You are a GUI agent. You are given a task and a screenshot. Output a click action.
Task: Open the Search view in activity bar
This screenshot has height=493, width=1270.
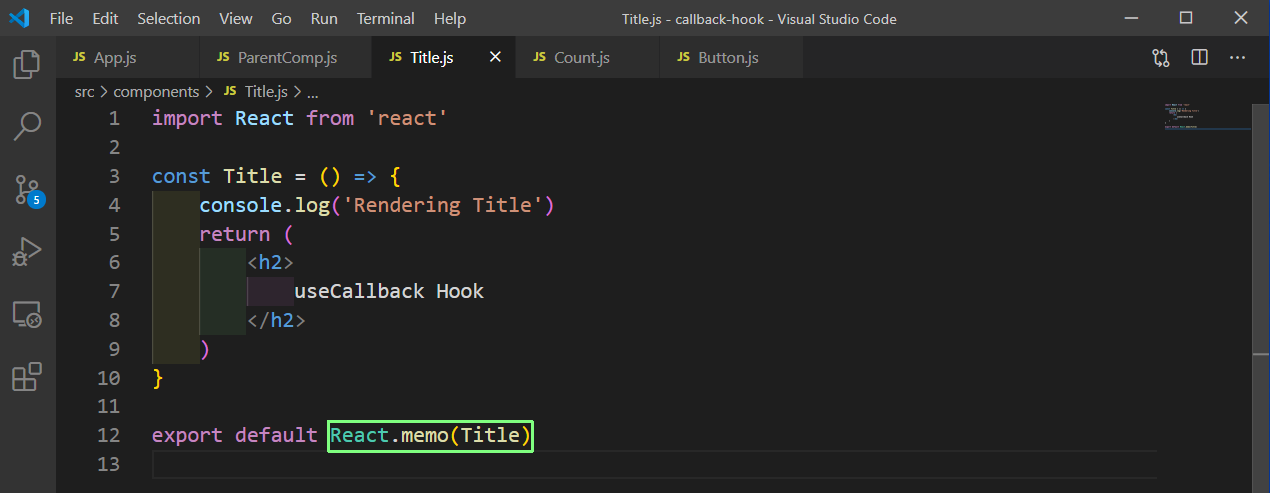(x=27, y=126)
